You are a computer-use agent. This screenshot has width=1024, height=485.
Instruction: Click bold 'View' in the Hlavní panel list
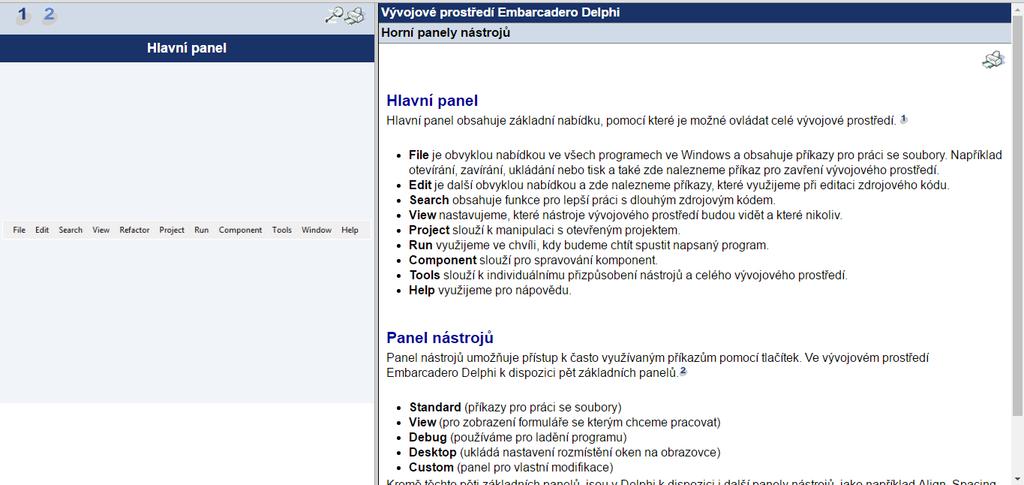tap(423, 215)
